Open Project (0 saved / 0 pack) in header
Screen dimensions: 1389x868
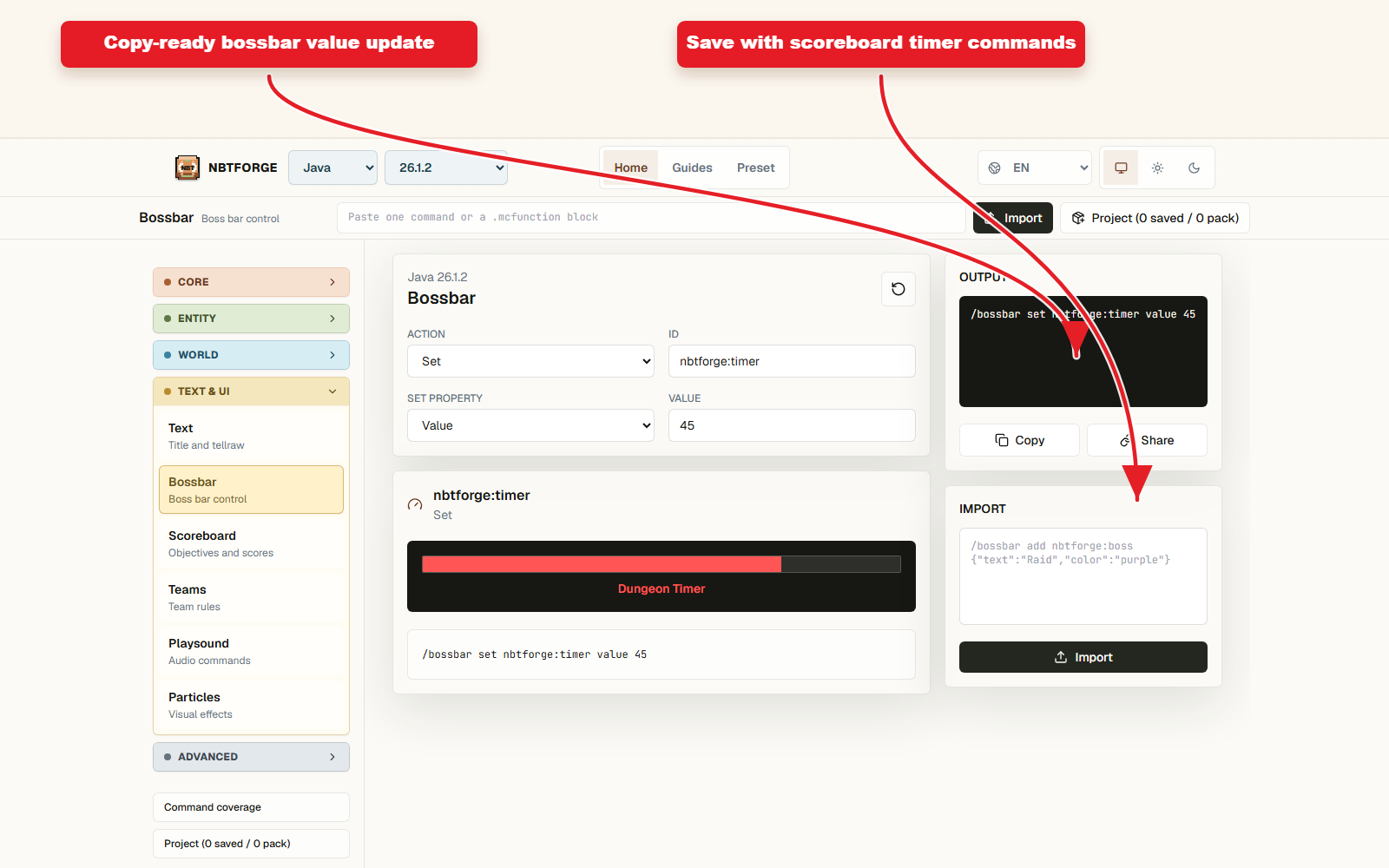pos(1155,218)
